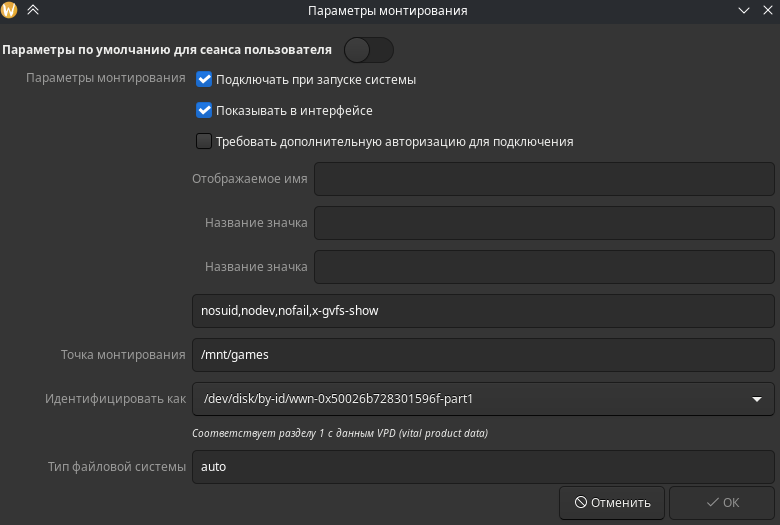
Task: Select the Тип файловой системы field
Action: click(484, 467)
